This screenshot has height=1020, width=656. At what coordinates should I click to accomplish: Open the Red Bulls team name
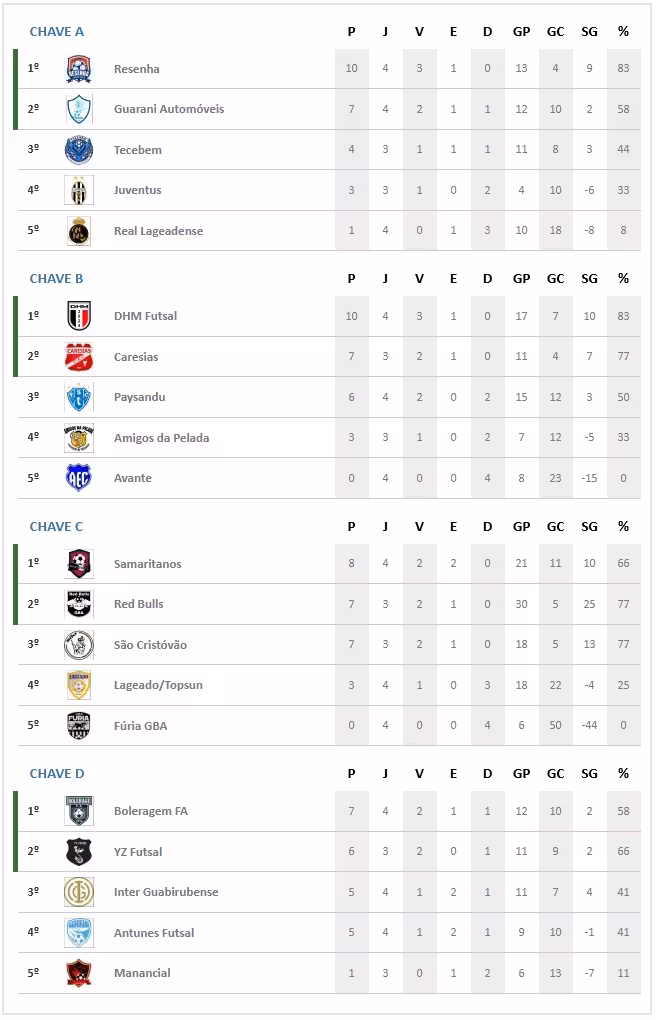[139, 604]
